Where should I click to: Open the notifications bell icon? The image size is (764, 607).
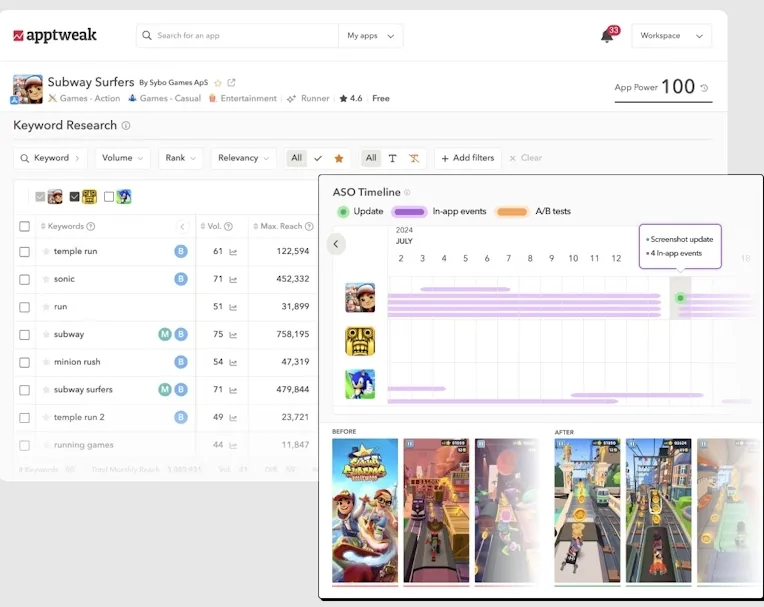click(606, 36)
